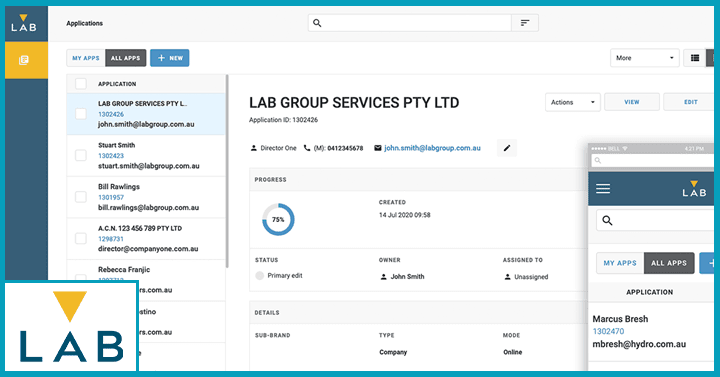Click the envelope icon before john.smith email
Image resolution: width=720 pixels, height=377 pixels.
377,148
